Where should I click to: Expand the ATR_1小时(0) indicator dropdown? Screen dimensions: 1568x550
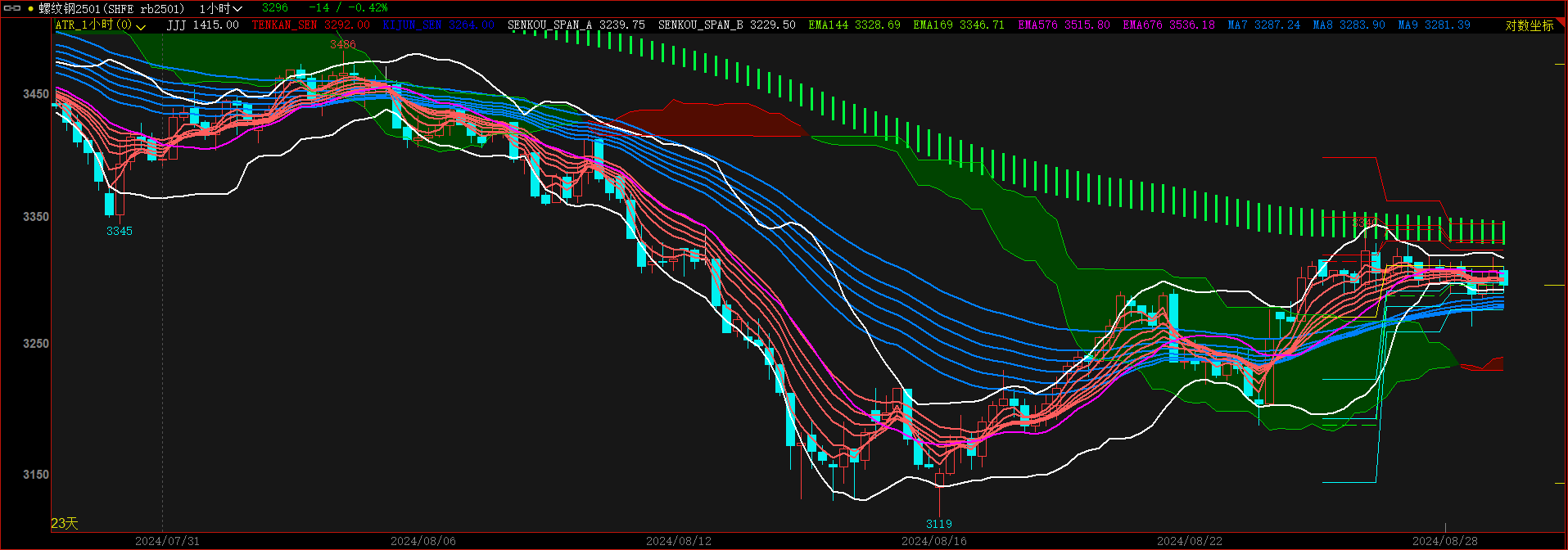[x=101, y=25]
